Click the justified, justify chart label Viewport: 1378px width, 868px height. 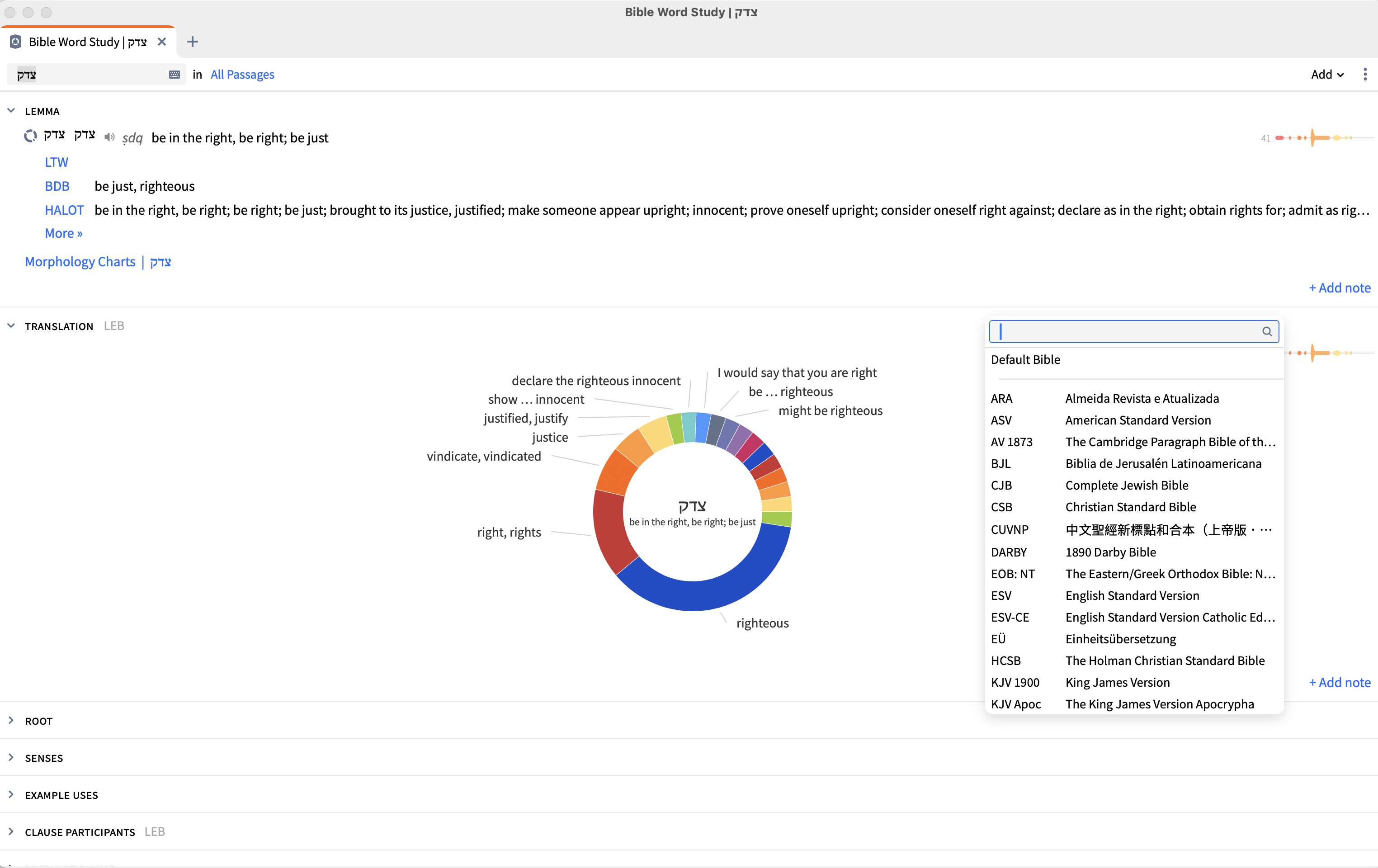point(525,418)
